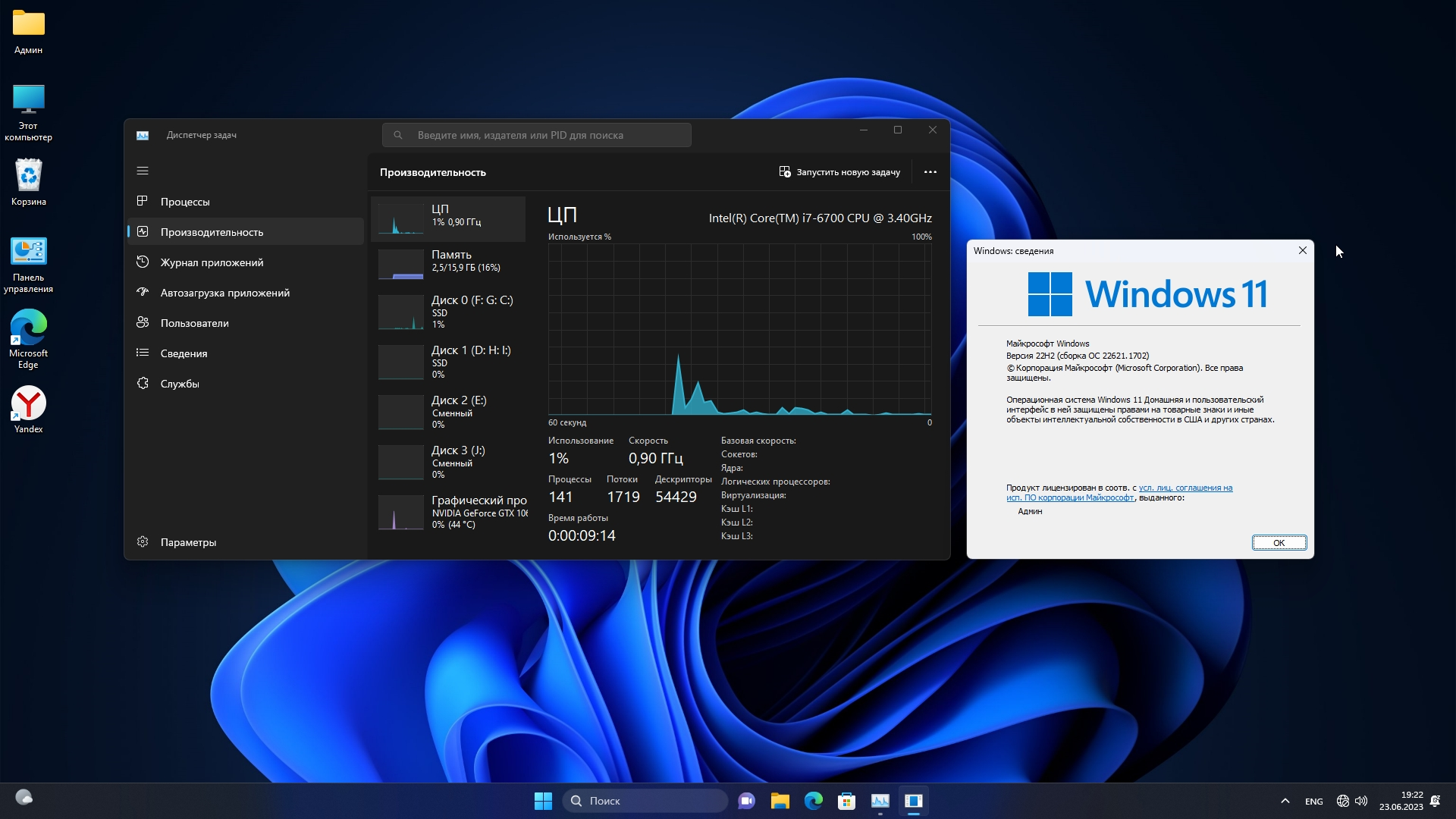Open Task Manager settings (Параметры)

[x=188, y=542]
